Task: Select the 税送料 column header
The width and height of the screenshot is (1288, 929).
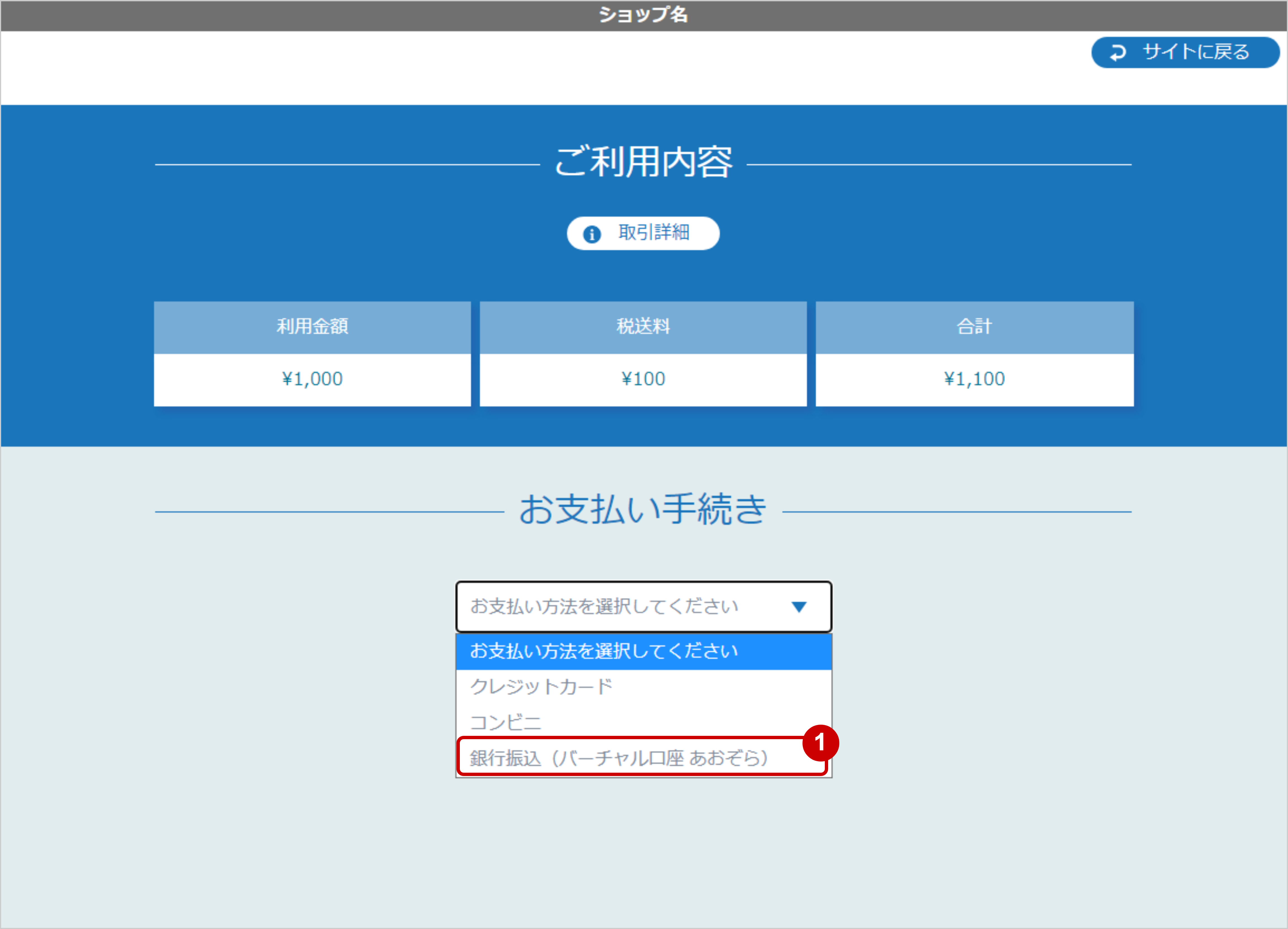Action: [643, 327]
